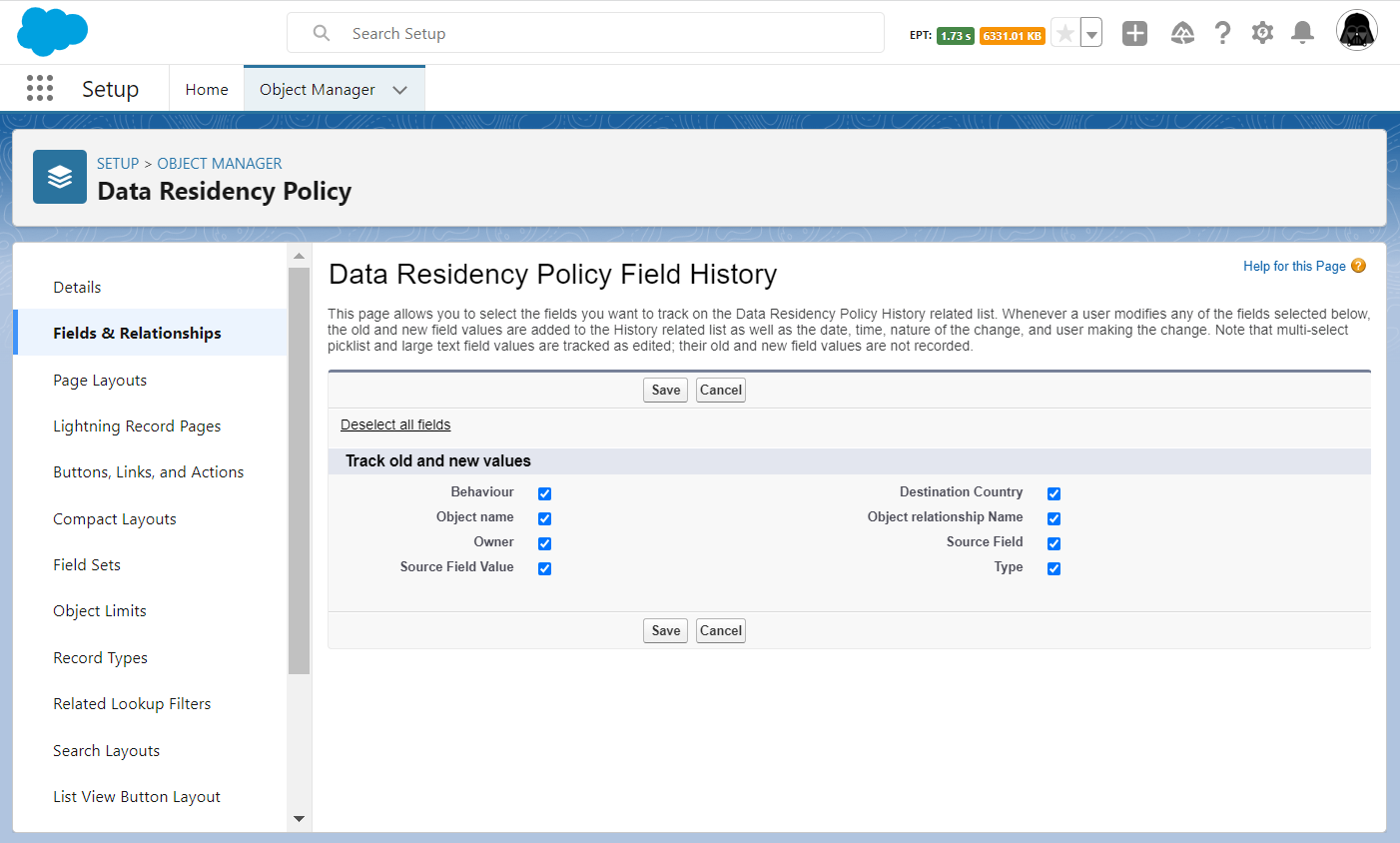The height and width of the screenshot is (843, 1400).
Task: Open the Help question mark icon
Action: pyautogui.click(x=1222, y=33)
